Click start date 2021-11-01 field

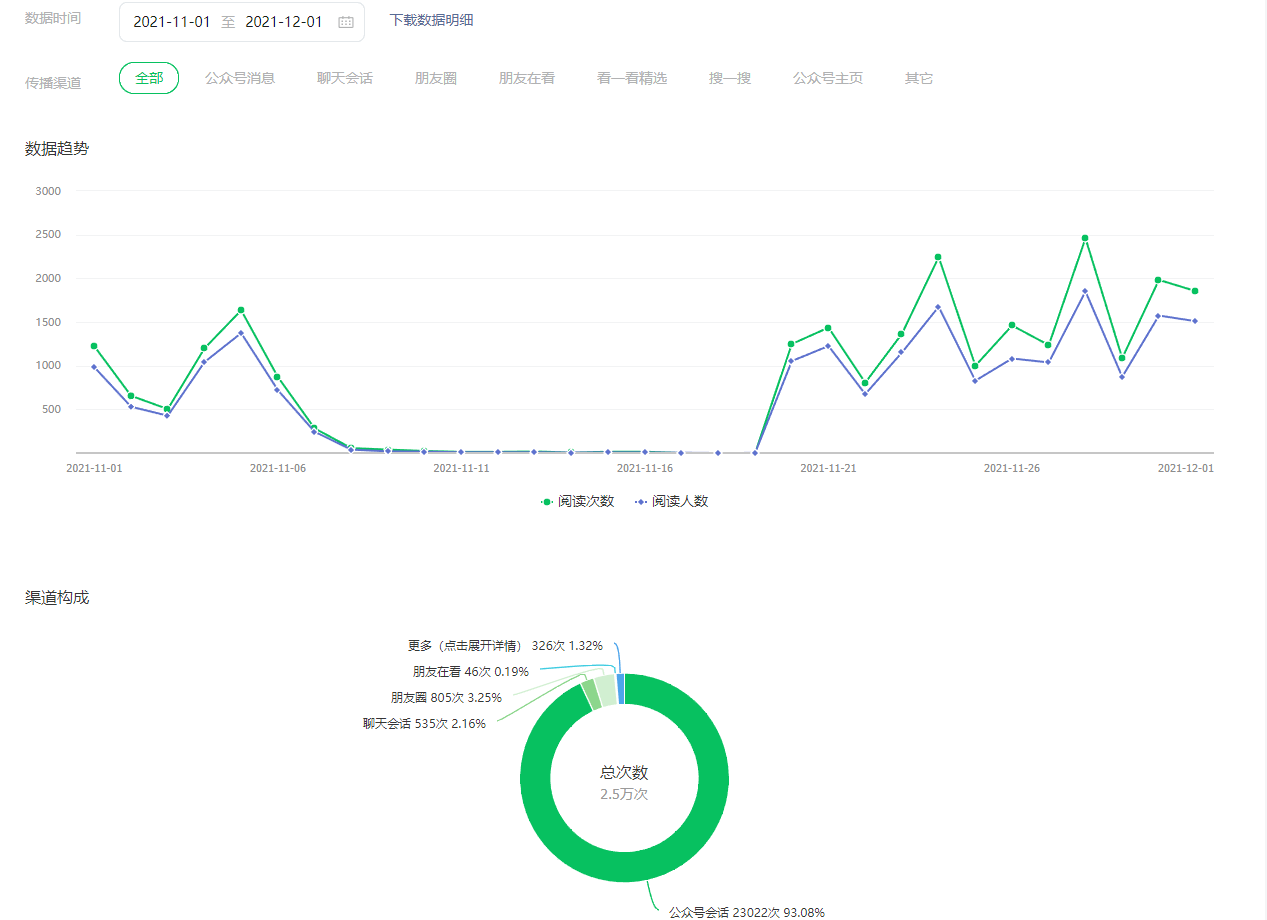172,22
